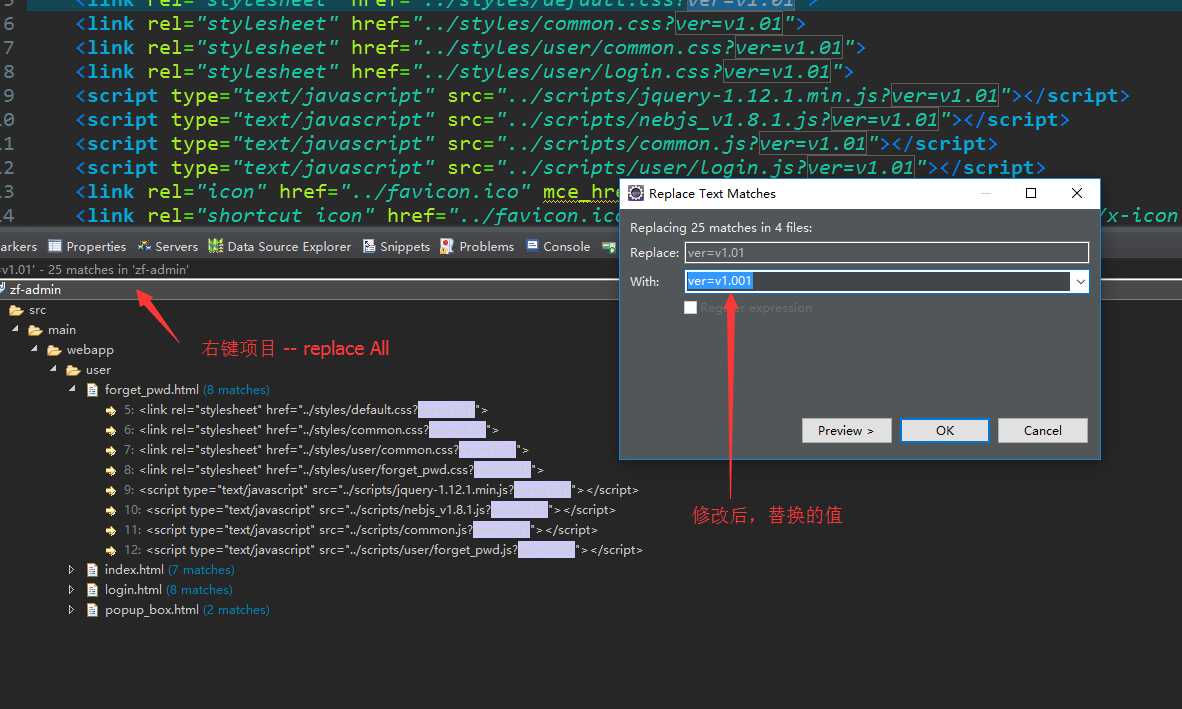This screenshot has height=709, width=1182.
Task: Expand popup_box.html matches
Action: coord(72,610)
